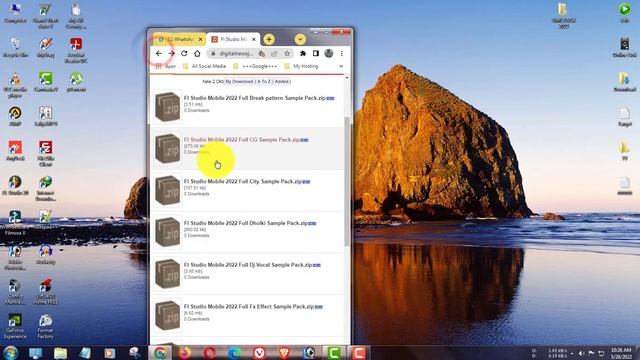
Task: Launch Microsoft Edge from the taskbar
Action: point(234,353)
